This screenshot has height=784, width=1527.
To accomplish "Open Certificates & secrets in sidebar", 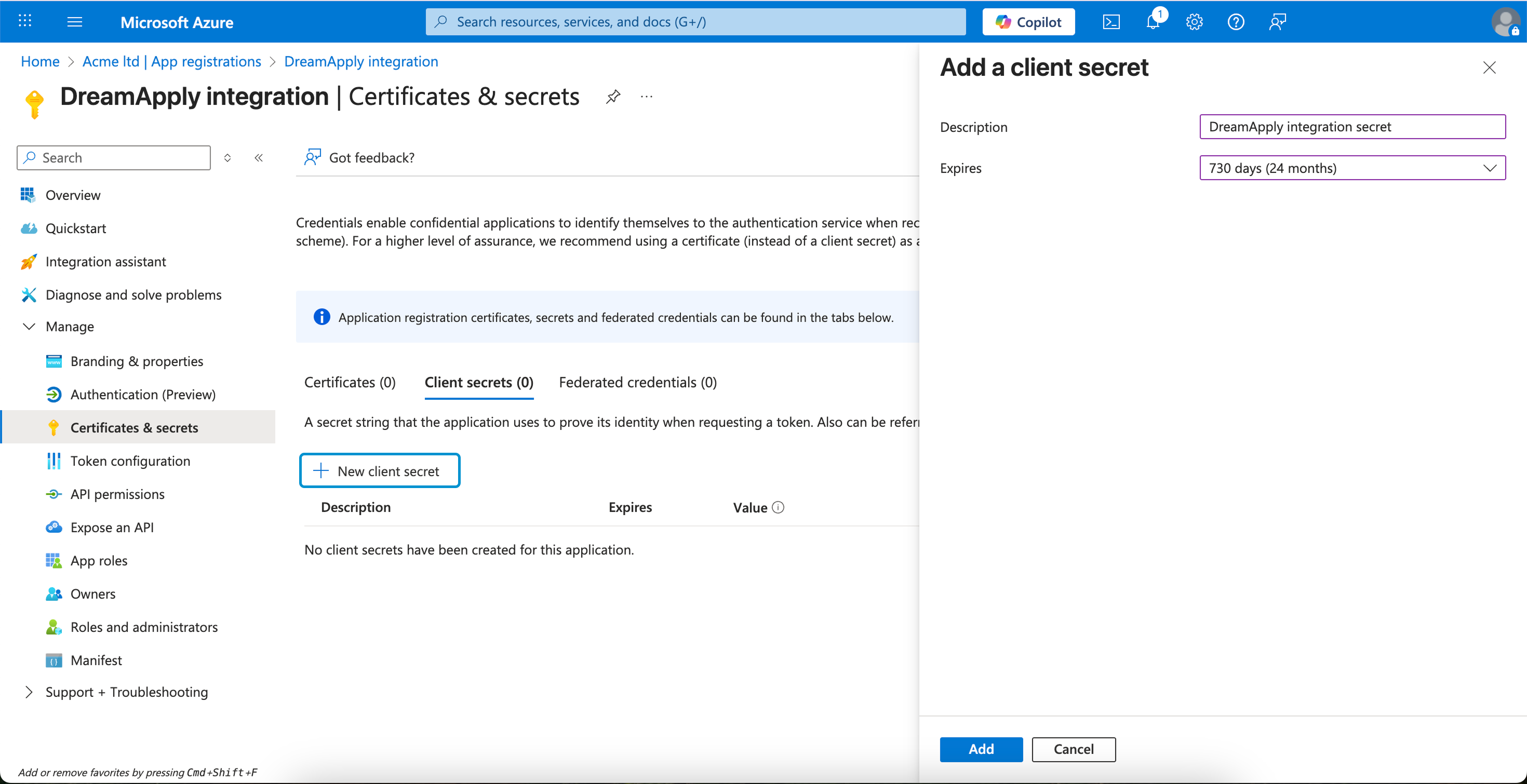I will click(139, 427).
